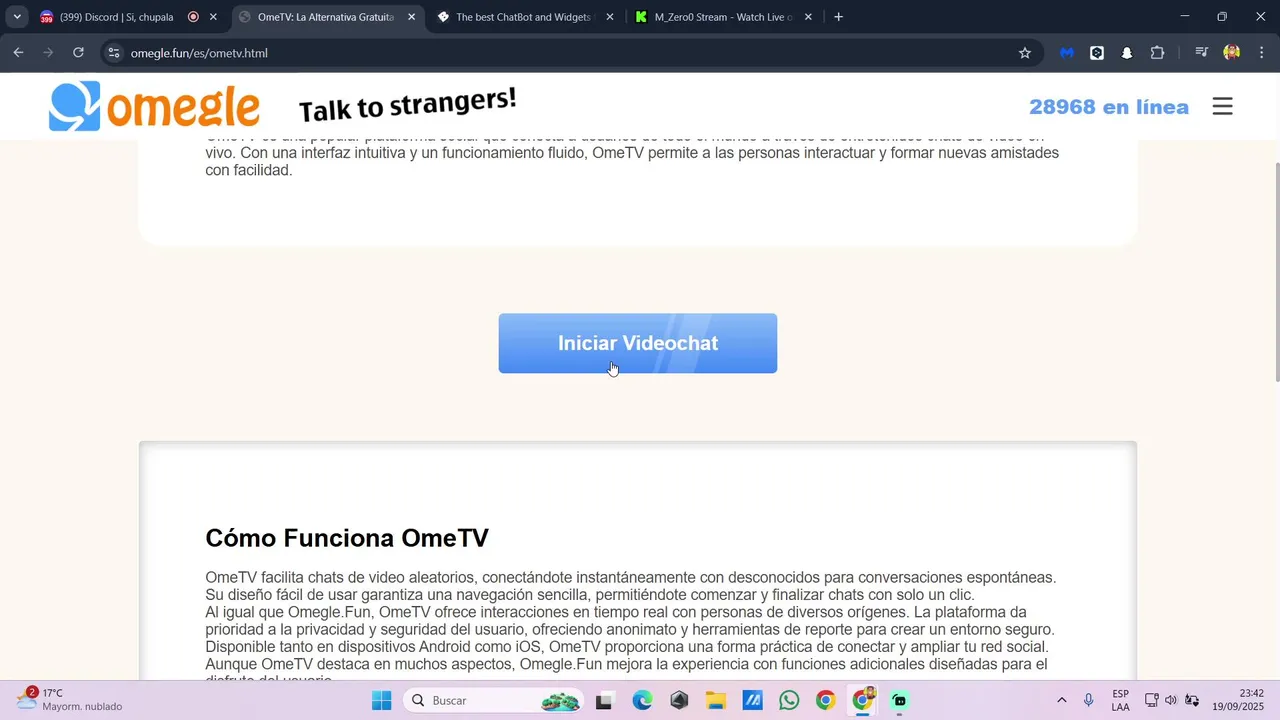The width and height of the screenshot is (1280, 720).
Task: Close the M_Zero0 Stream tab
Action: pyautogui.click(x=808, y=17)
